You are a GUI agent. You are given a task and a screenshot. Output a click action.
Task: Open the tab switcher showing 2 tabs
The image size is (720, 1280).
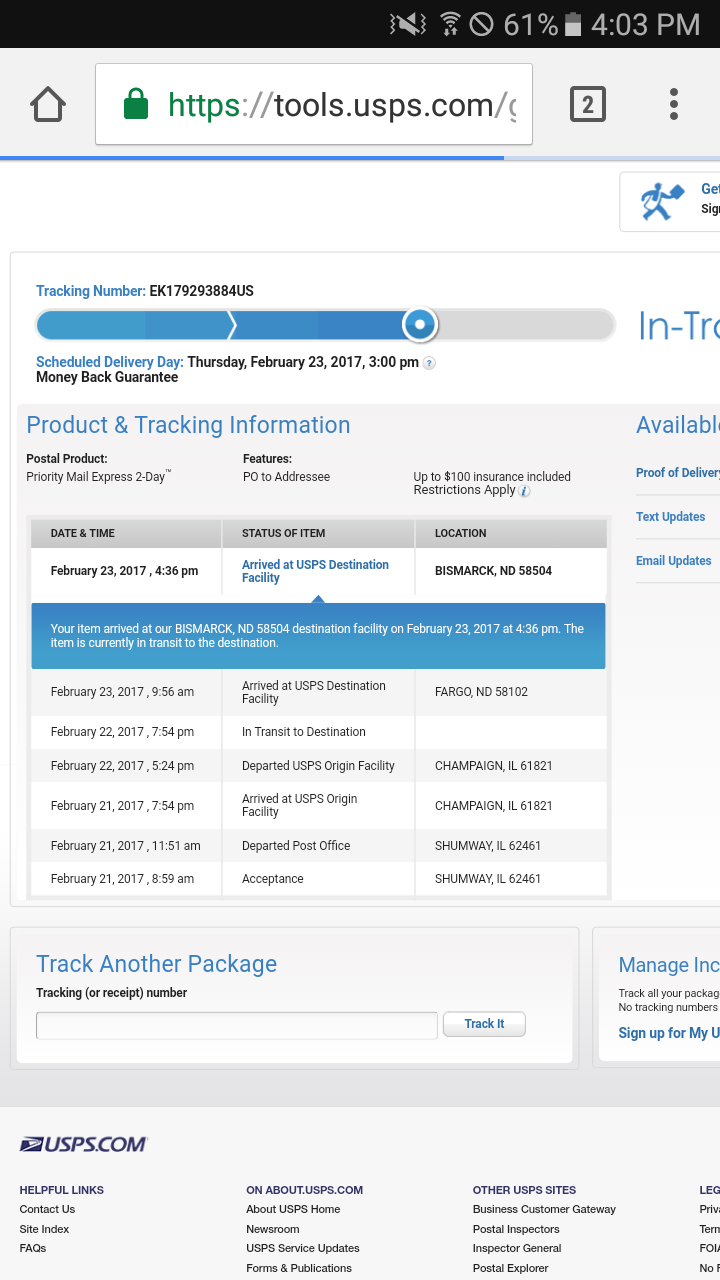pos(587,104)
